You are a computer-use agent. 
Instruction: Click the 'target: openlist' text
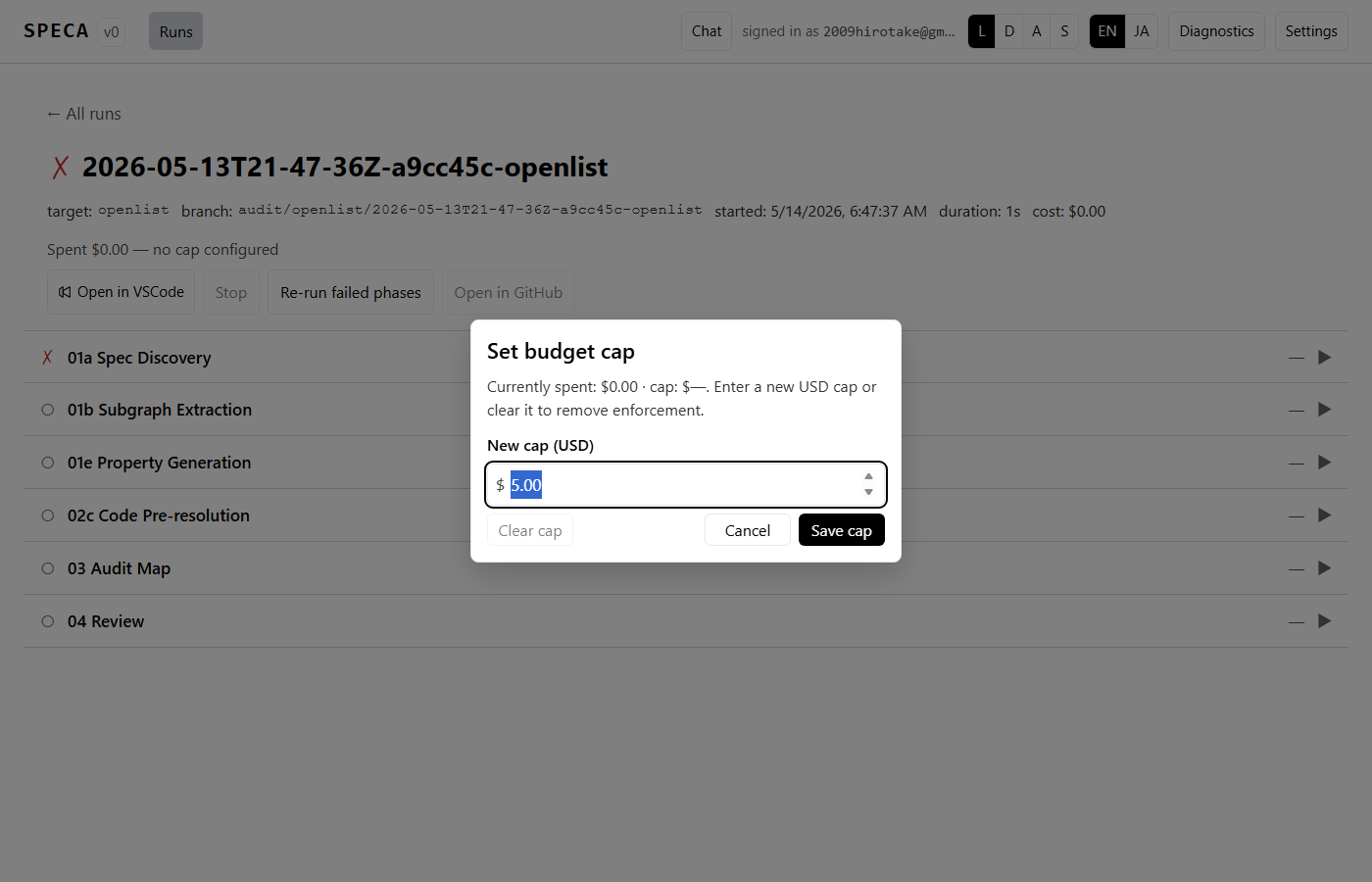pos(108,211)
